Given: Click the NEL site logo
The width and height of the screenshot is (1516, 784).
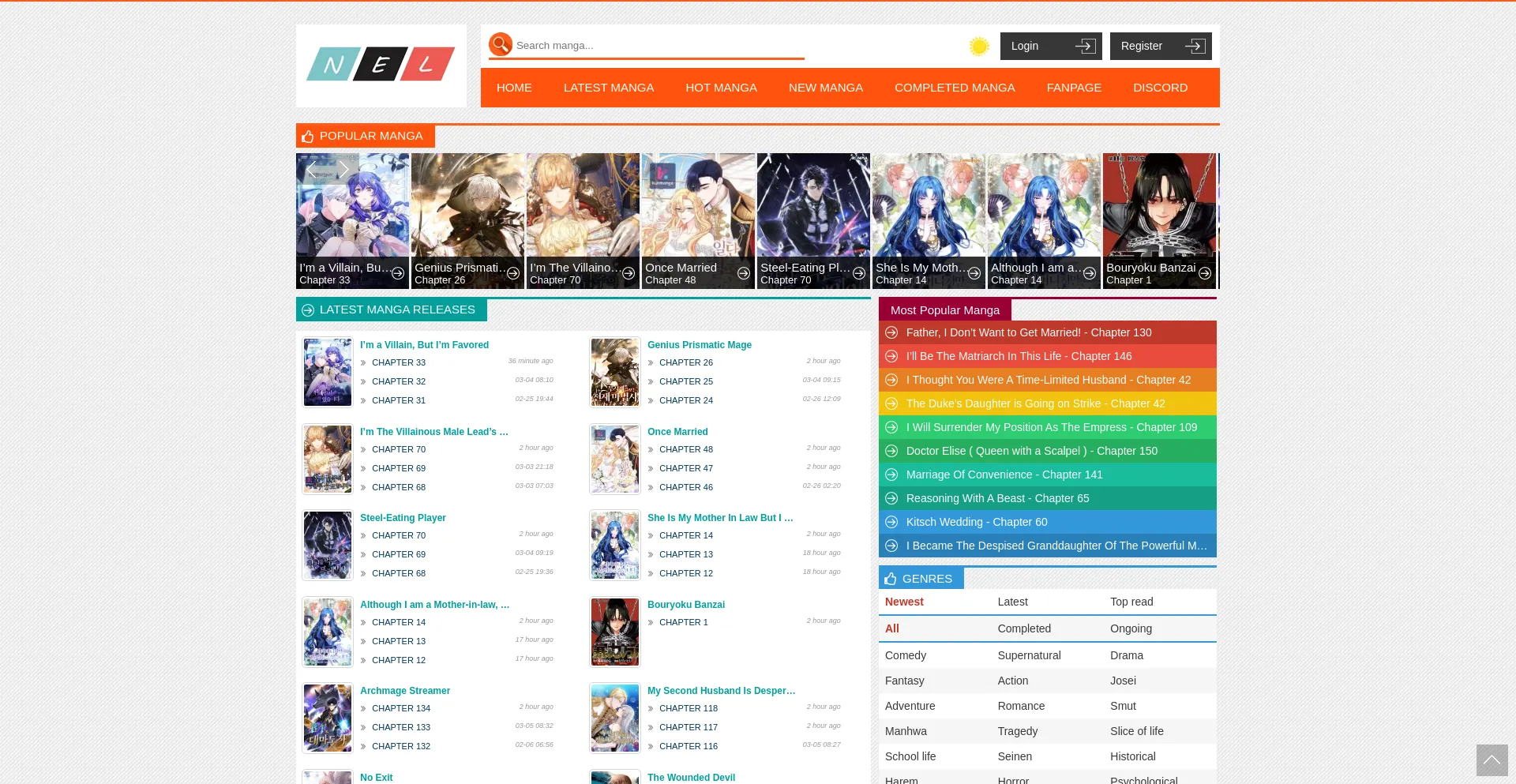Looking at the screenshot, I should point(381,65).
